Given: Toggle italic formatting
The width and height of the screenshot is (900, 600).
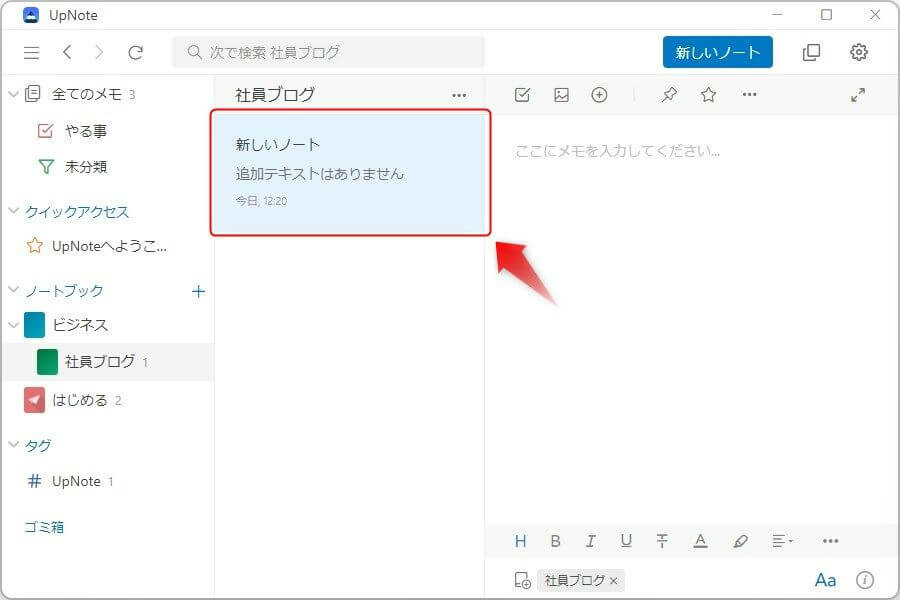Looking at the screenshot, I should tap(590, 541).
